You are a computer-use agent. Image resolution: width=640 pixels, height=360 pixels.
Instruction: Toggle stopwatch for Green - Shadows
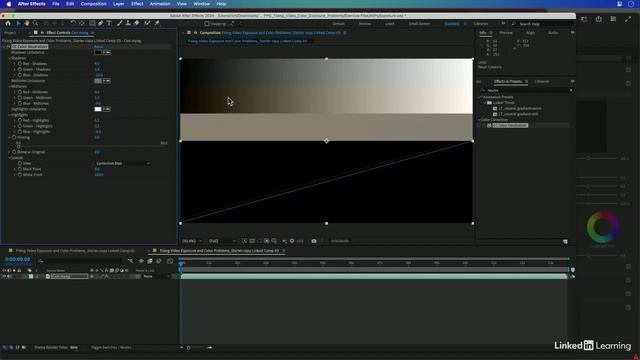[20, 69]
